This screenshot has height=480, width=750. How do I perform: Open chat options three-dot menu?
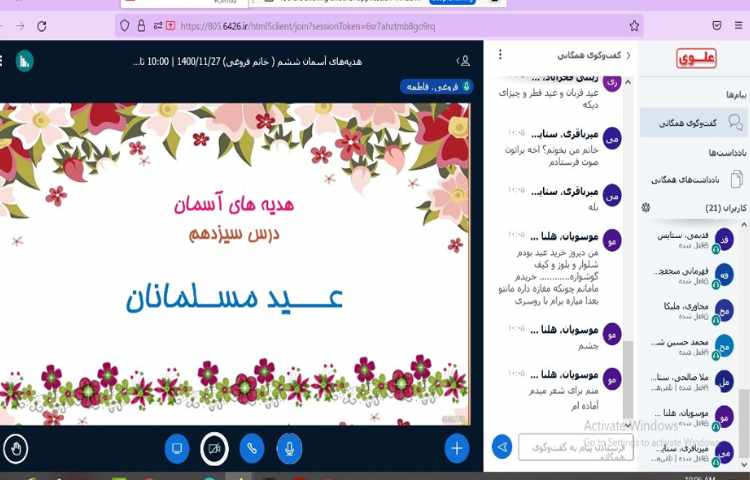500,55
